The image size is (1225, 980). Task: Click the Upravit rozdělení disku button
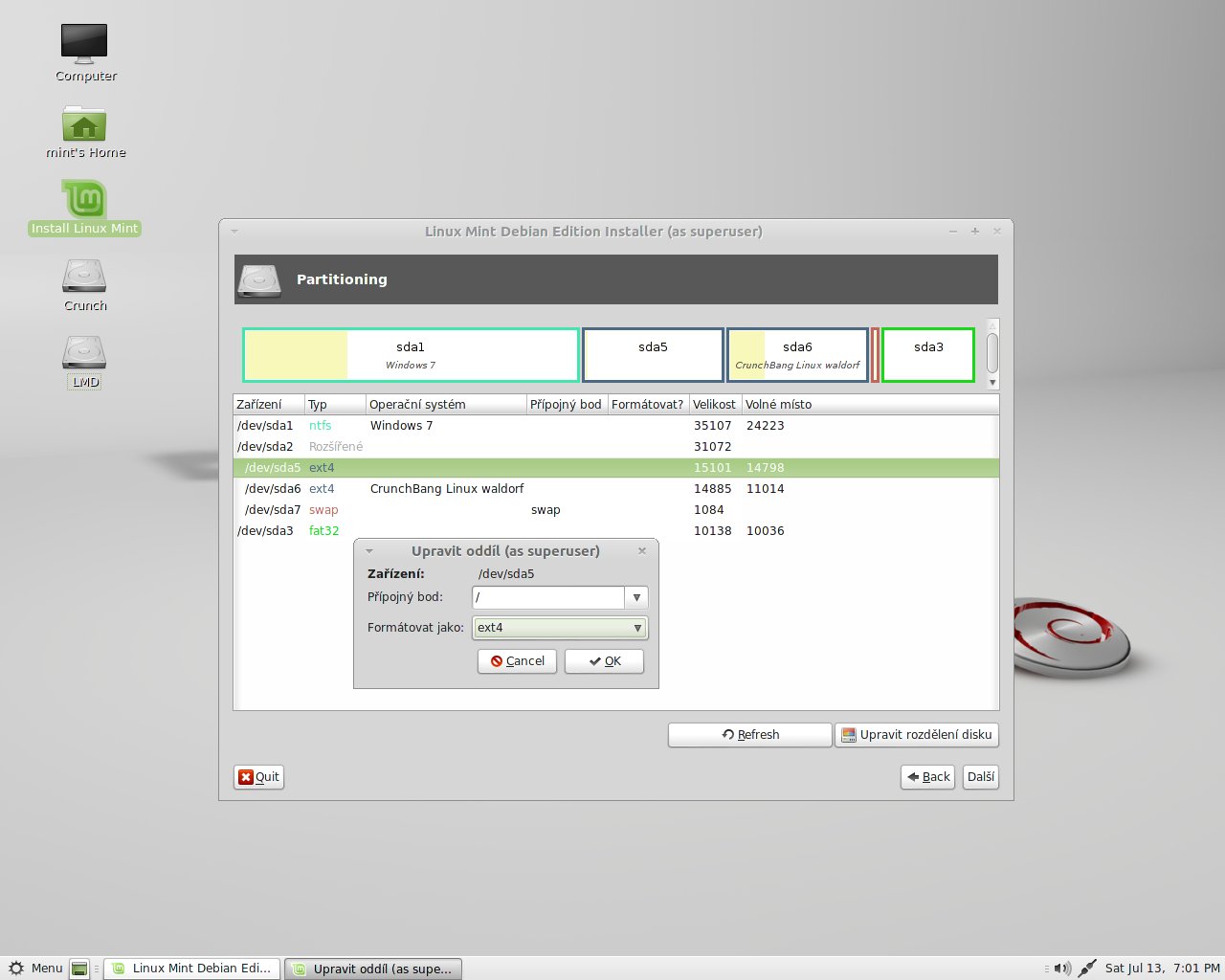916,735
